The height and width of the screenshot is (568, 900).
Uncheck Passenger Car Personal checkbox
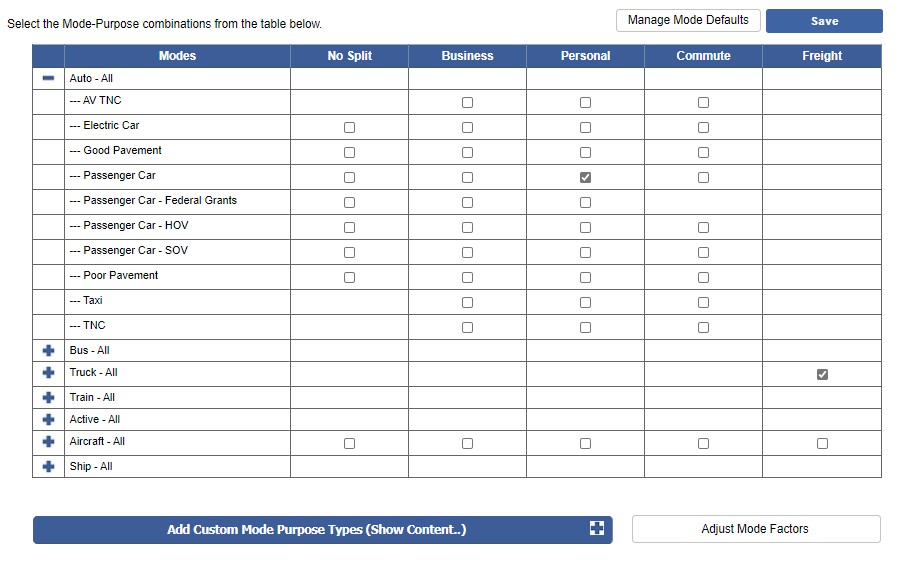tap(585, 177)
